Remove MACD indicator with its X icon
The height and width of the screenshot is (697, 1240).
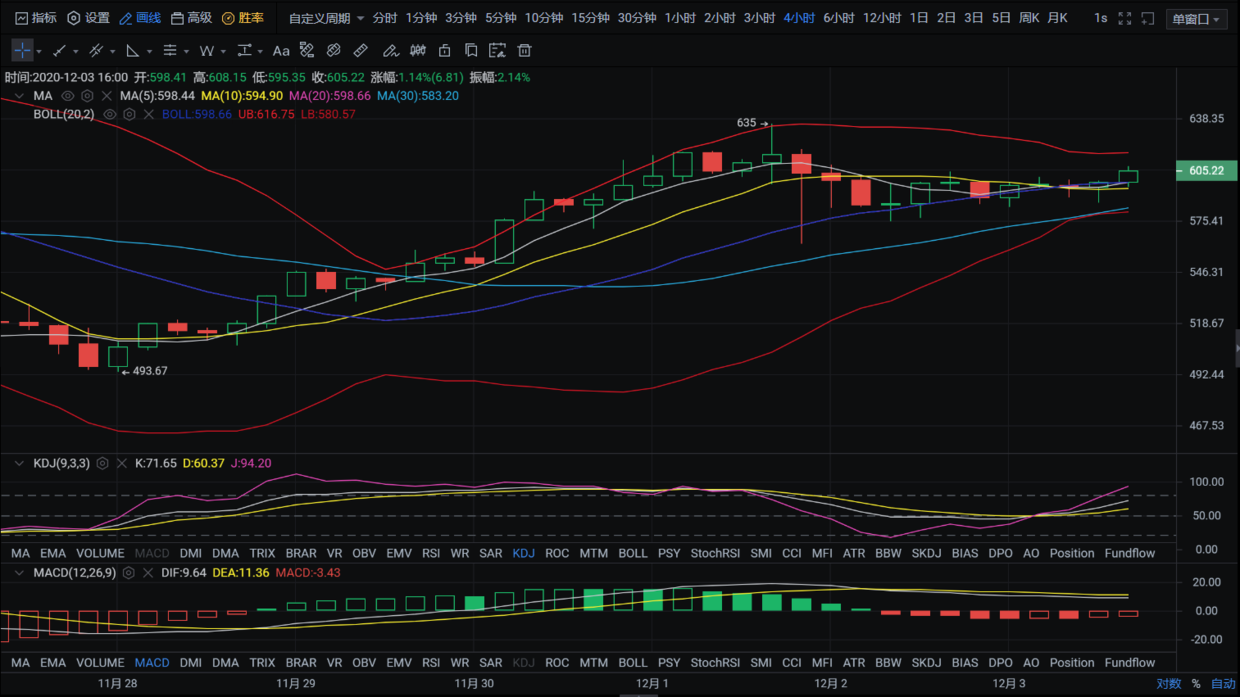(148, 573)
